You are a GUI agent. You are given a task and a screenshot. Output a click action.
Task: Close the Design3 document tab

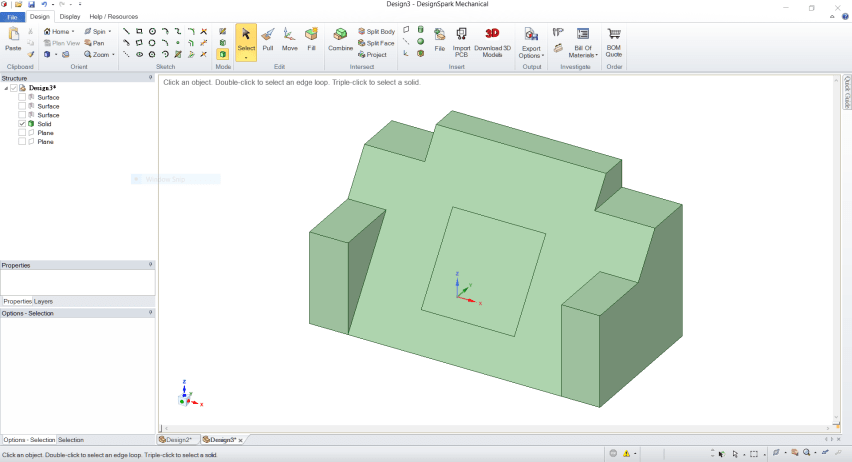click(x=240, y=440)
